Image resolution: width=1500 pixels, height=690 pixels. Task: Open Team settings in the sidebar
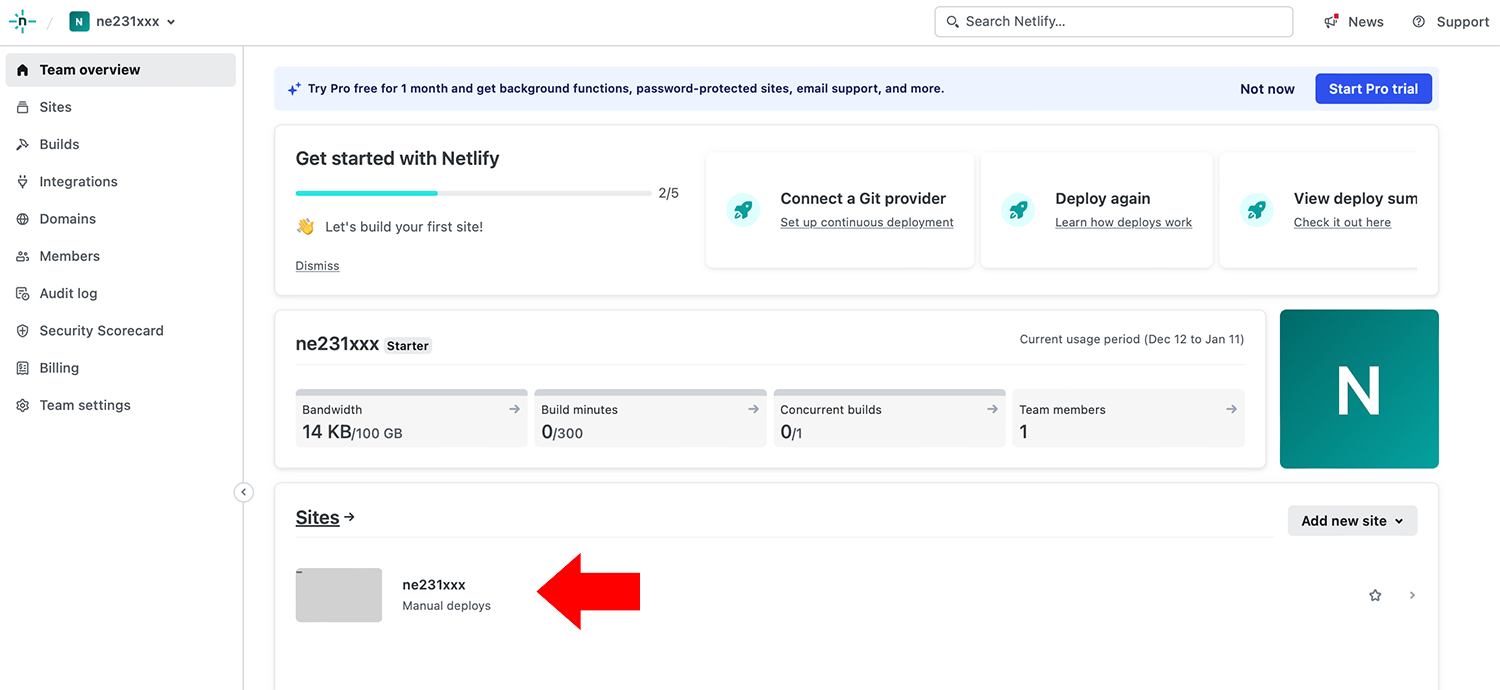[x=85, y=405]
